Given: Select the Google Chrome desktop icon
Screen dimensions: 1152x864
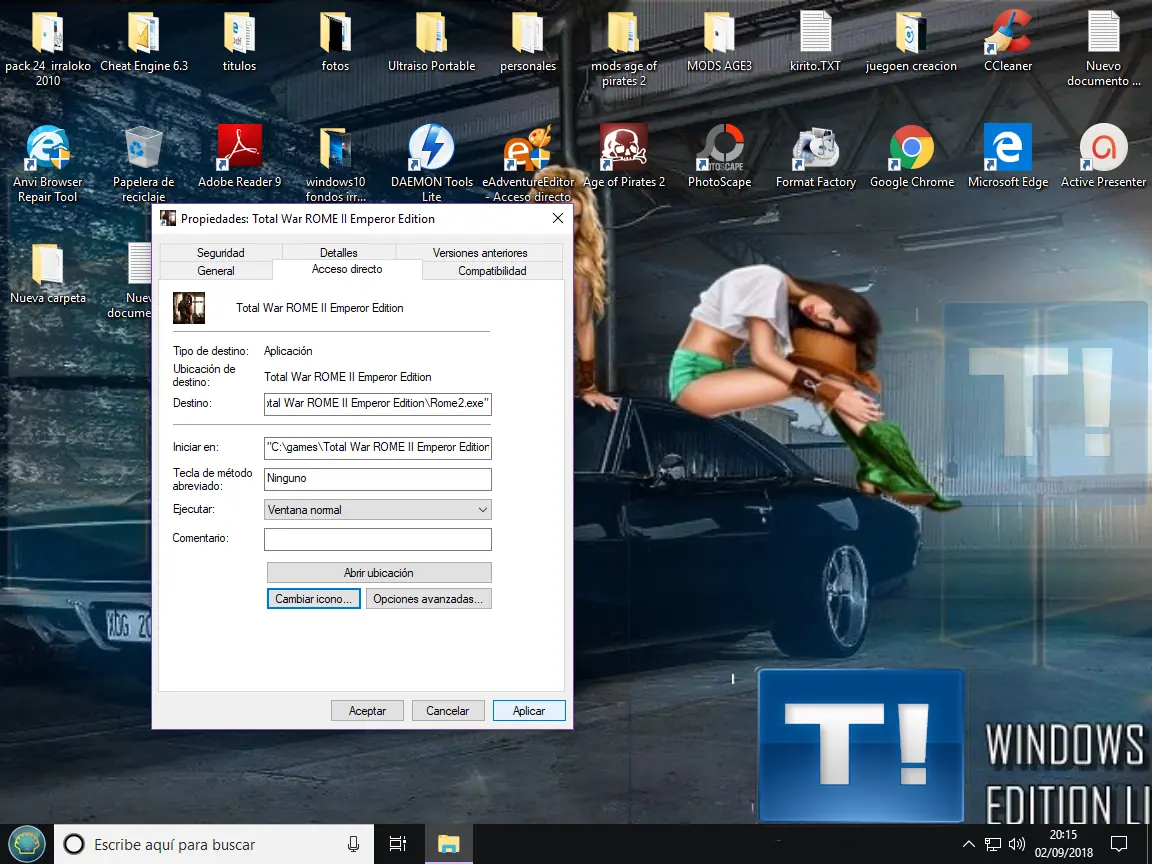Looking at the screenshot, I should pyautogui.click(x=911, y=148).
